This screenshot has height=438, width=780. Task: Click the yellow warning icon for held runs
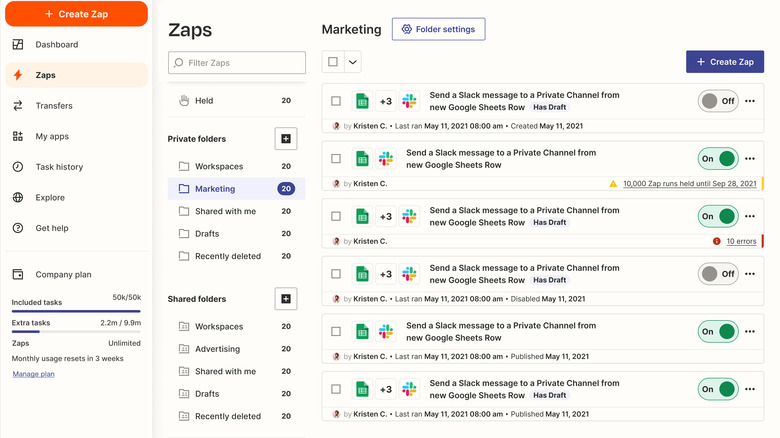tap(613, 184)
